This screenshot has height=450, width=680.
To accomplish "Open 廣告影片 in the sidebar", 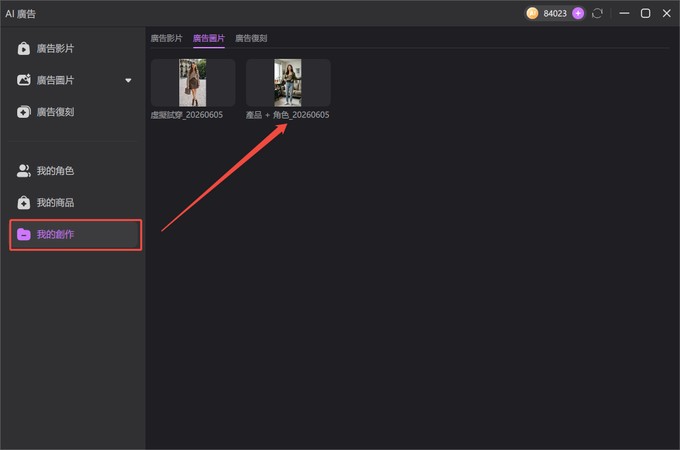I will (75, 49).
